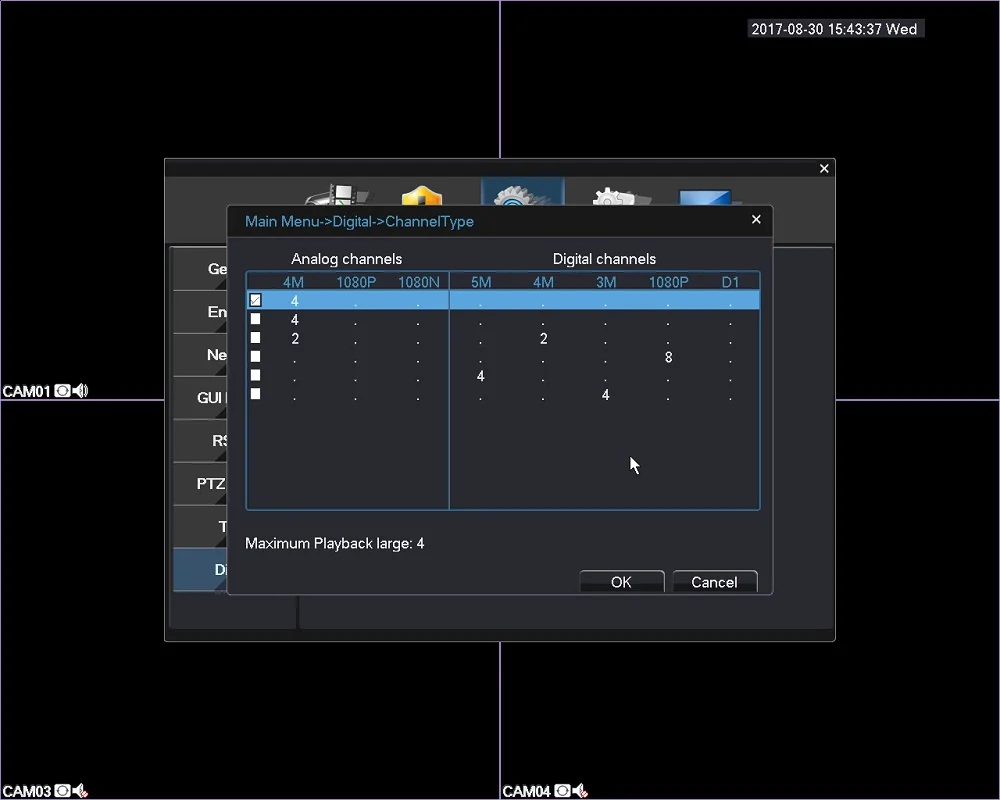
Task: Check the row with 2 analog and 2 digital 4M
Action: point(256,337)
